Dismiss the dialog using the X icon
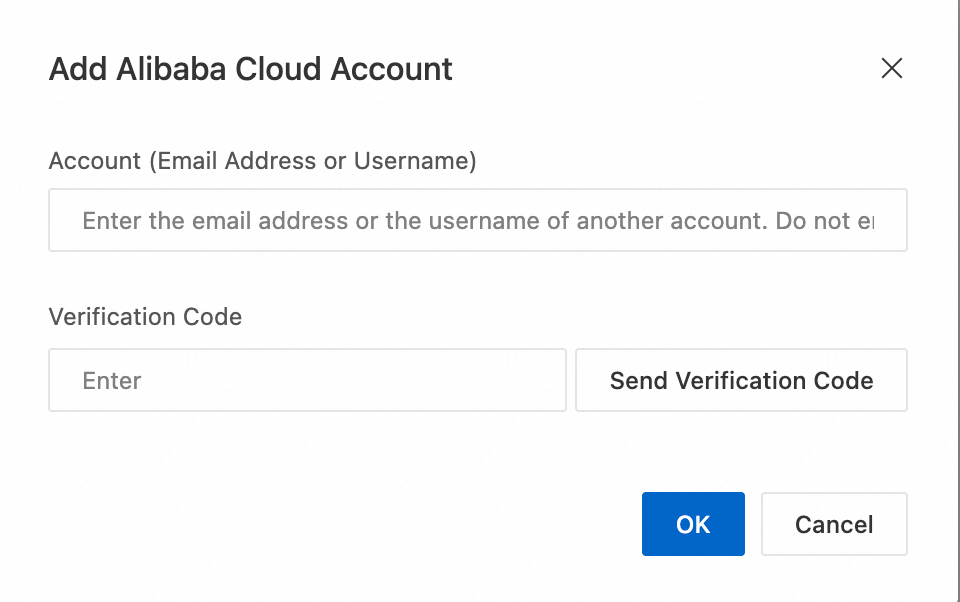 [x=891, y=68]
